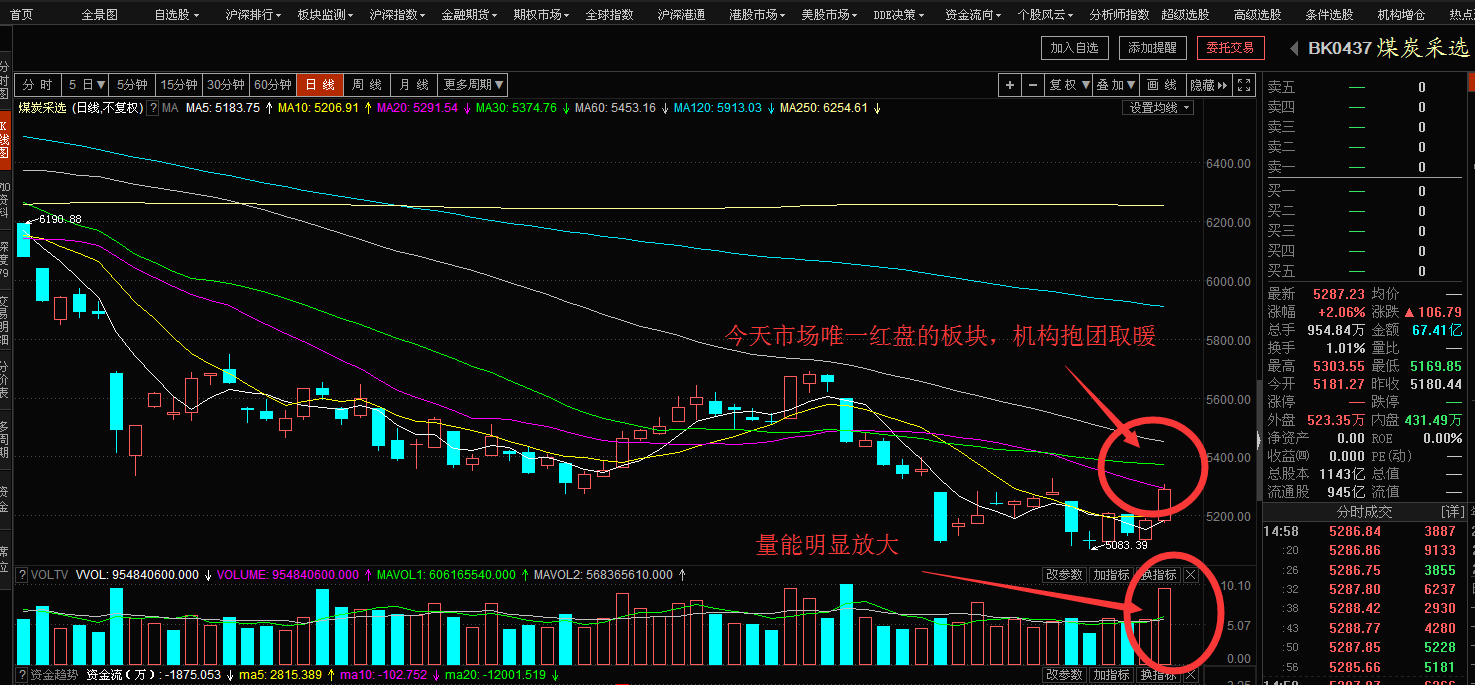Select the 日线 period

click(x=320, y=85)
